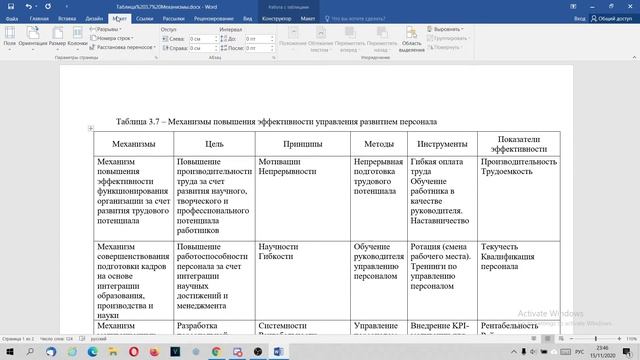This screenshot has height=360, width=640.
Task: Click the zoom slider handle
Action: 596,339
